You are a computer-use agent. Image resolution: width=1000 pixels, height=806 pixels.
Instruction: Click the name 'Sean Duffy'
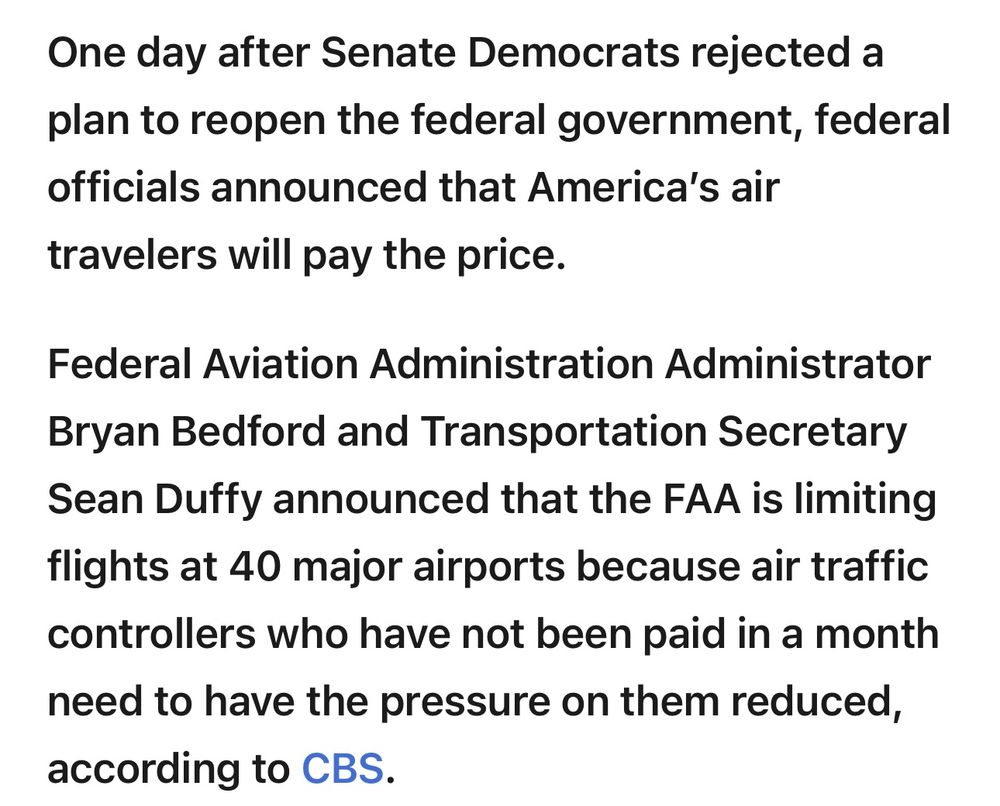[155, 501]
